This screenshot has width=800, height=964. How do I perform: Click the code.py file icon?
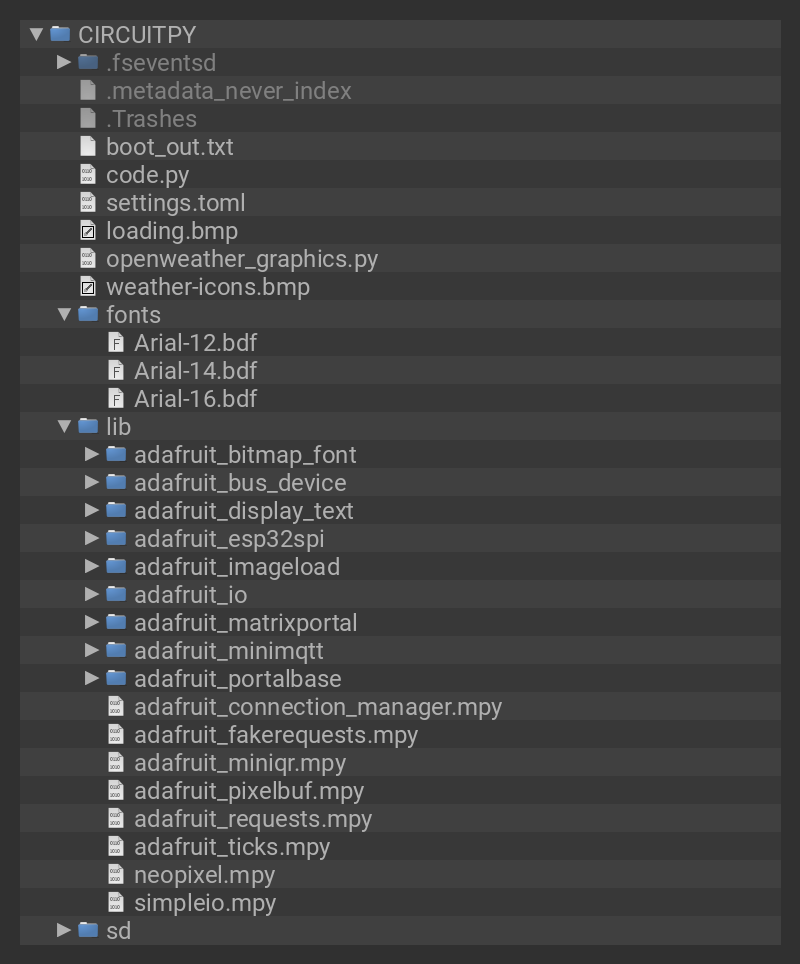[x=88, y=175]
